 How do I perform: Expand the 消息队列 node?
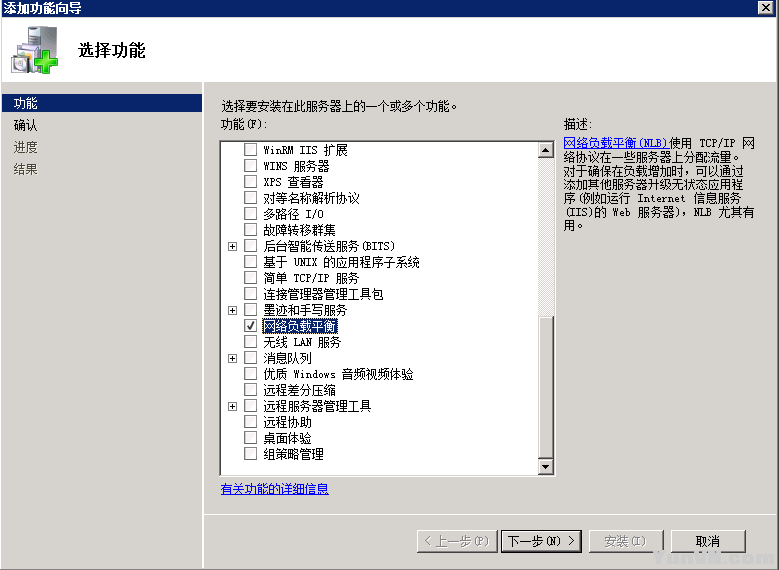tap(232, 358)
